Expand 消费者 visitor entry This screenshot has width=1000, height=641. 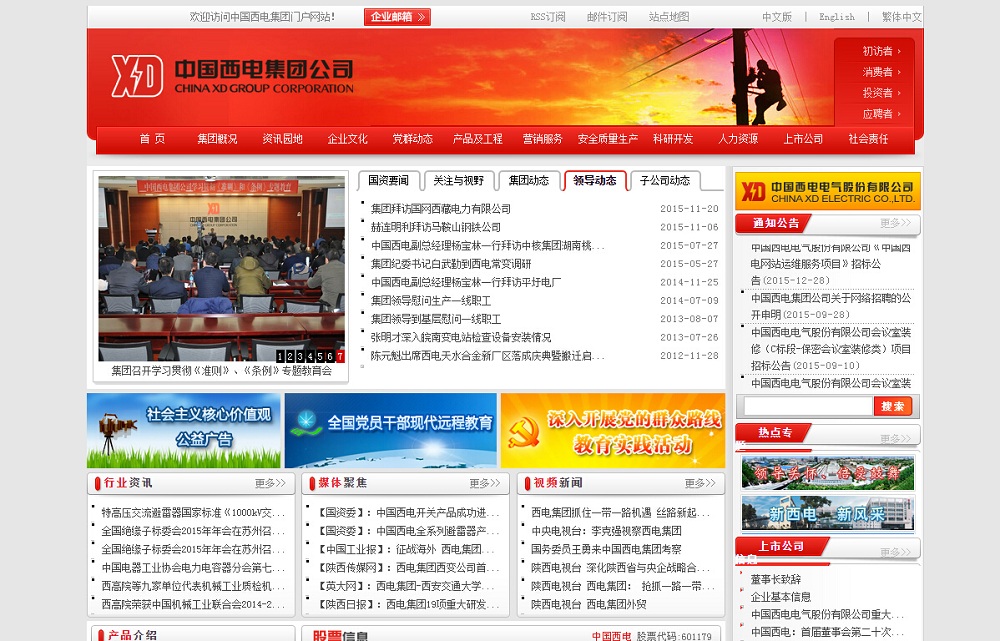881,72
